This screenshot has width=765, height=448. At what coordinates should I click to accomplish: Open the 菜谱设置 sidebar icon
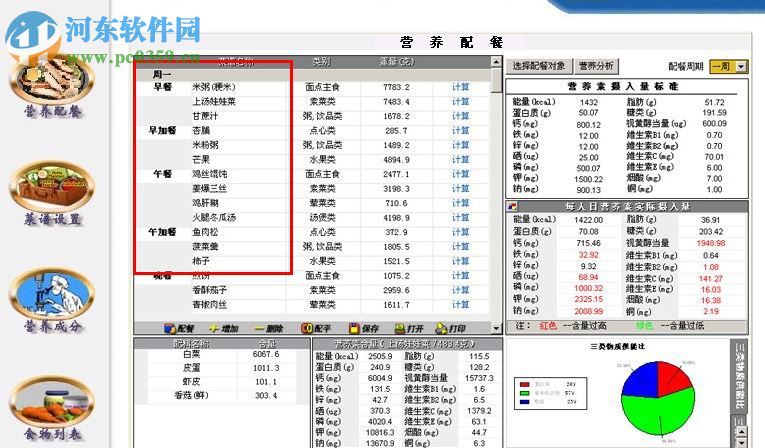click(52, 188)
